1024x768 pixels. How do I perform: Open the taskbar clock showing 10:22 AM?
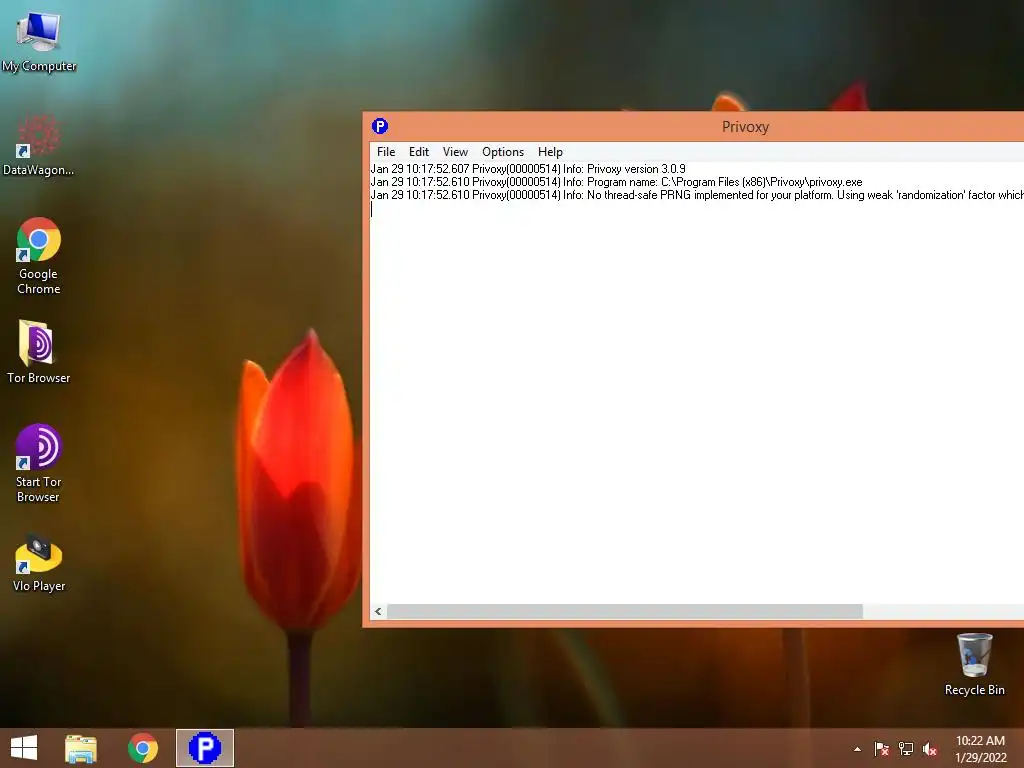coord(980,749)
